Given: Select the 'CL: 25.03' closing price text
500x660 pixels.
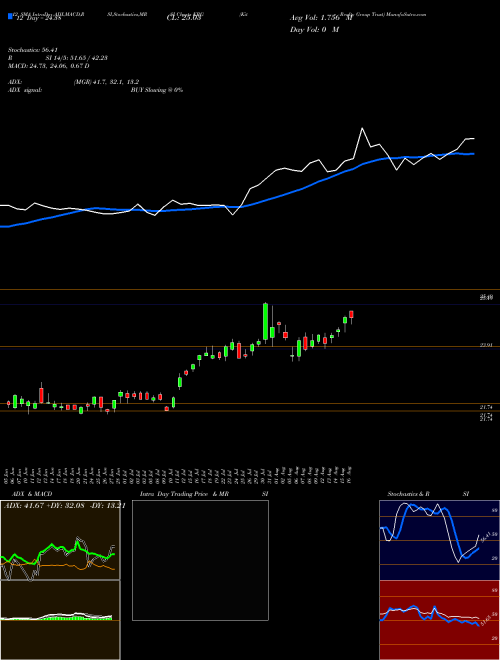Looking at the screenshot, I should pos(184,18).
